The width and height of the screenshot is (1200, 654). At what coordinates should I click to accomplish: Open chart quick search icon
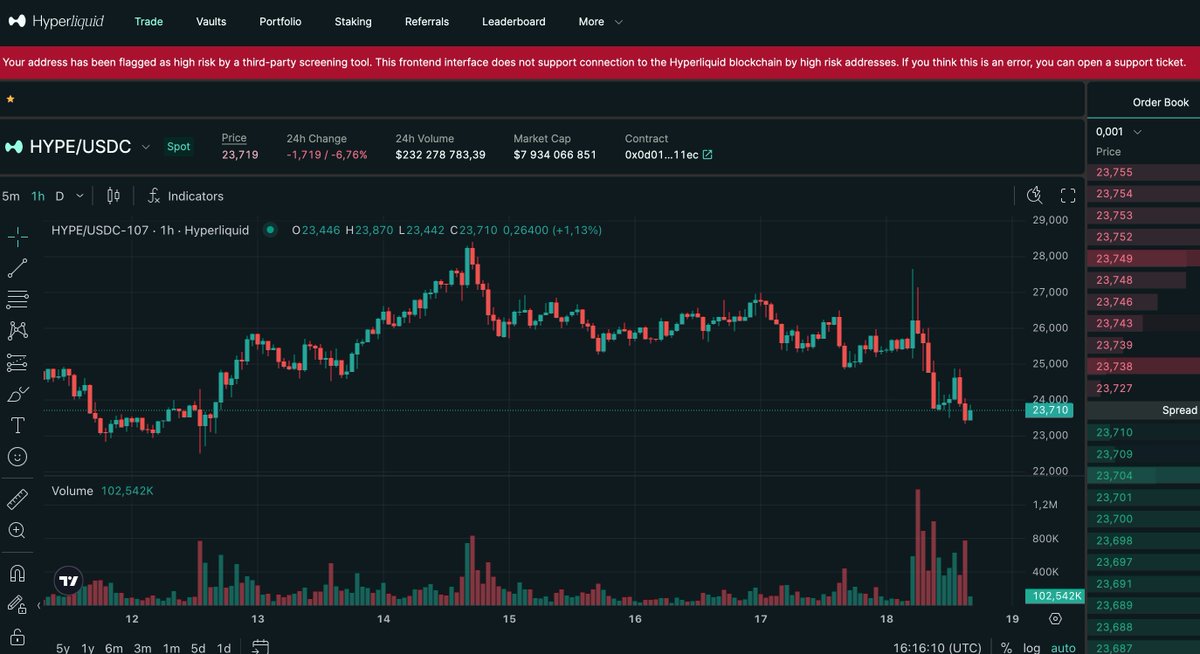pyautogui.click(x=1035, y=195)
